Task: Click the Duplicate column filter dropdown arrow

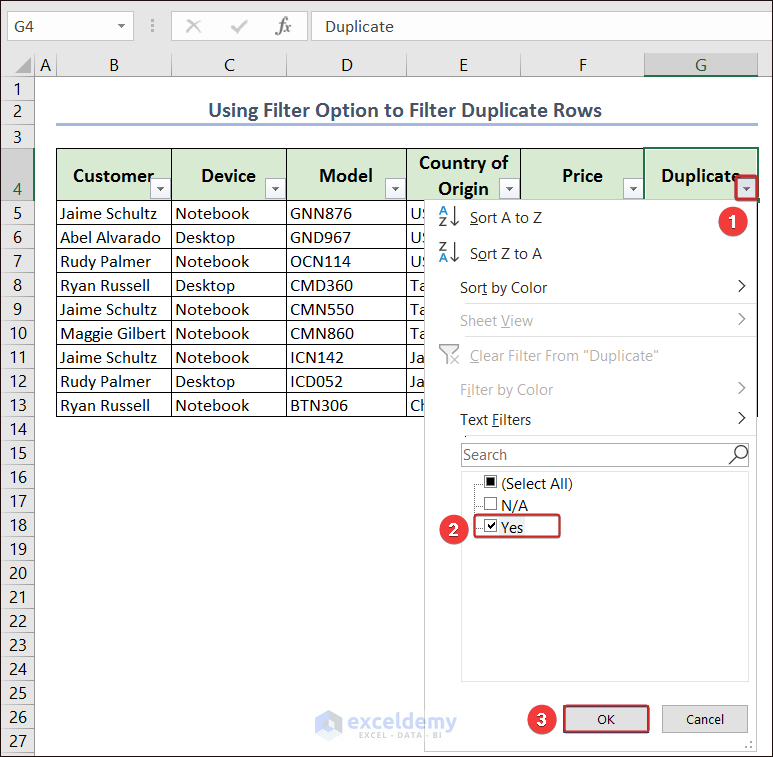Action: point(746,189)
